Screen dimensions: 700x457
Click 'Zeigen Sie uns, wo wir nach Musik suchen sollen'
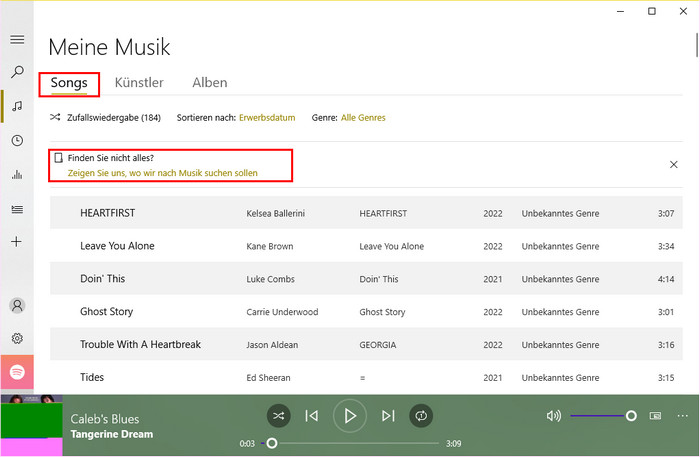(x=162, y=173)
